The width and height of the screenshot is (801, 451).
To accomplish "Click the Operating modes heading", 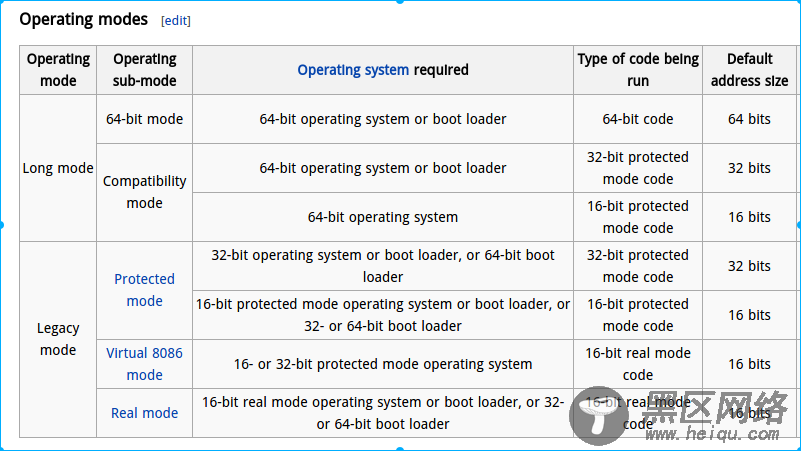I will click(x=83, y=19).
